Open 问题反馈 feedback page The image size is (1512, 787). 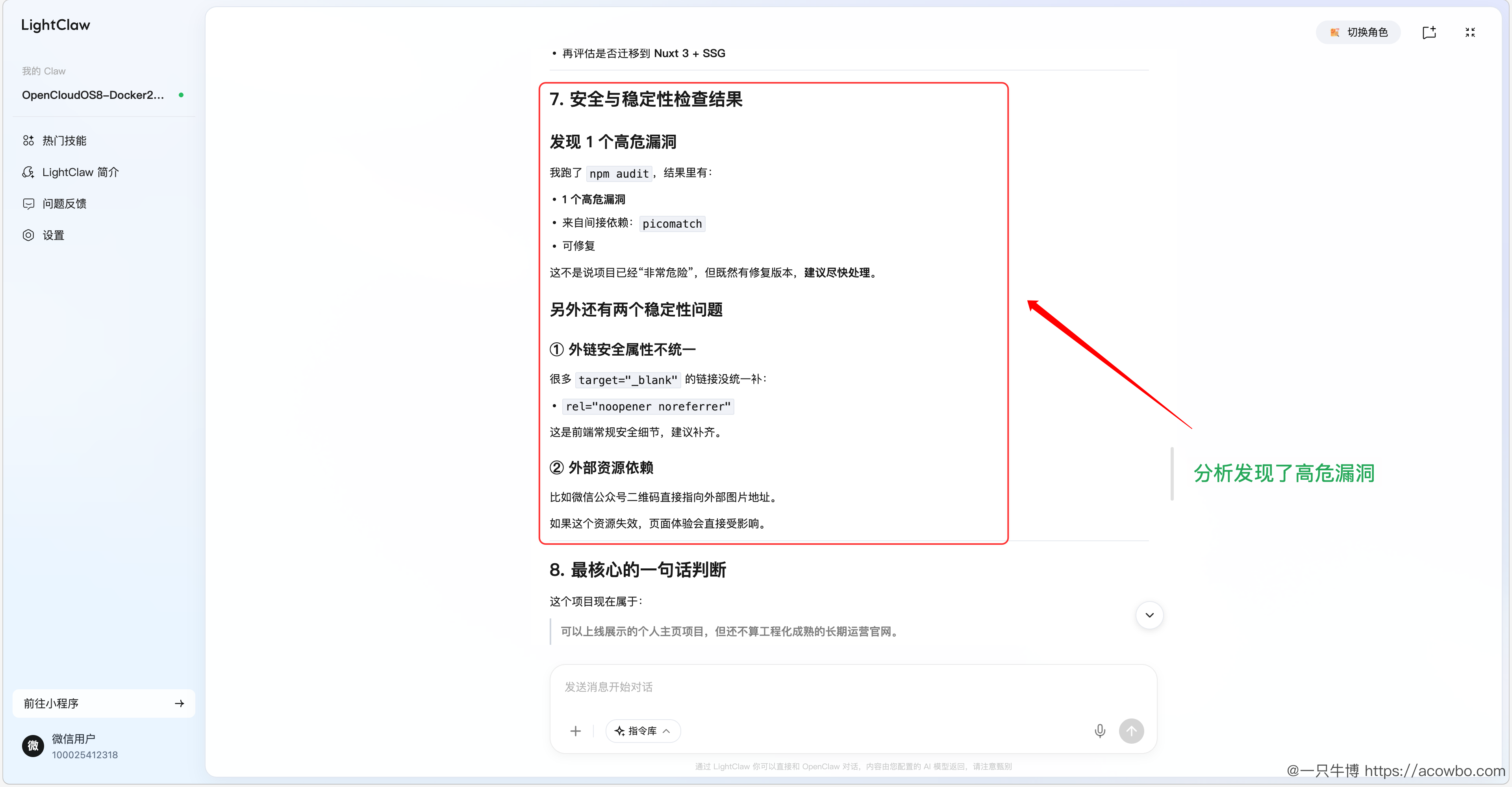(x=64, y=204)
